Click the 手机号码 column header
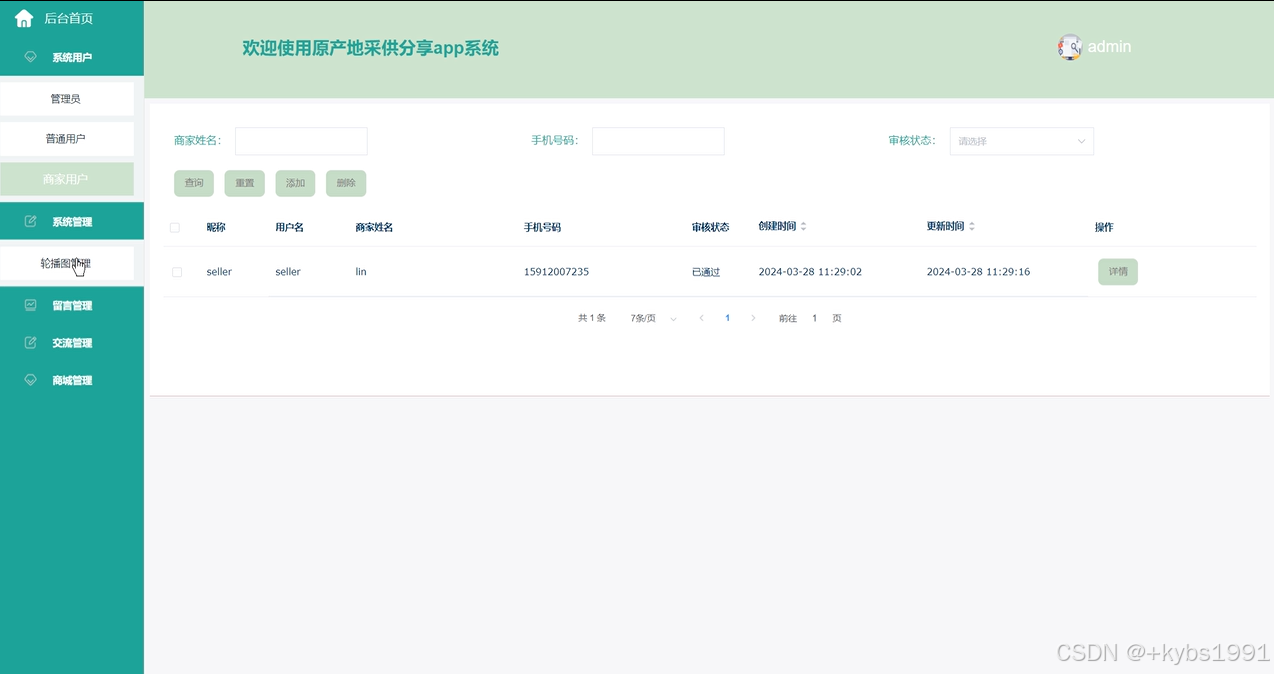Screen dimensions: 1274x674 point(542,227)
